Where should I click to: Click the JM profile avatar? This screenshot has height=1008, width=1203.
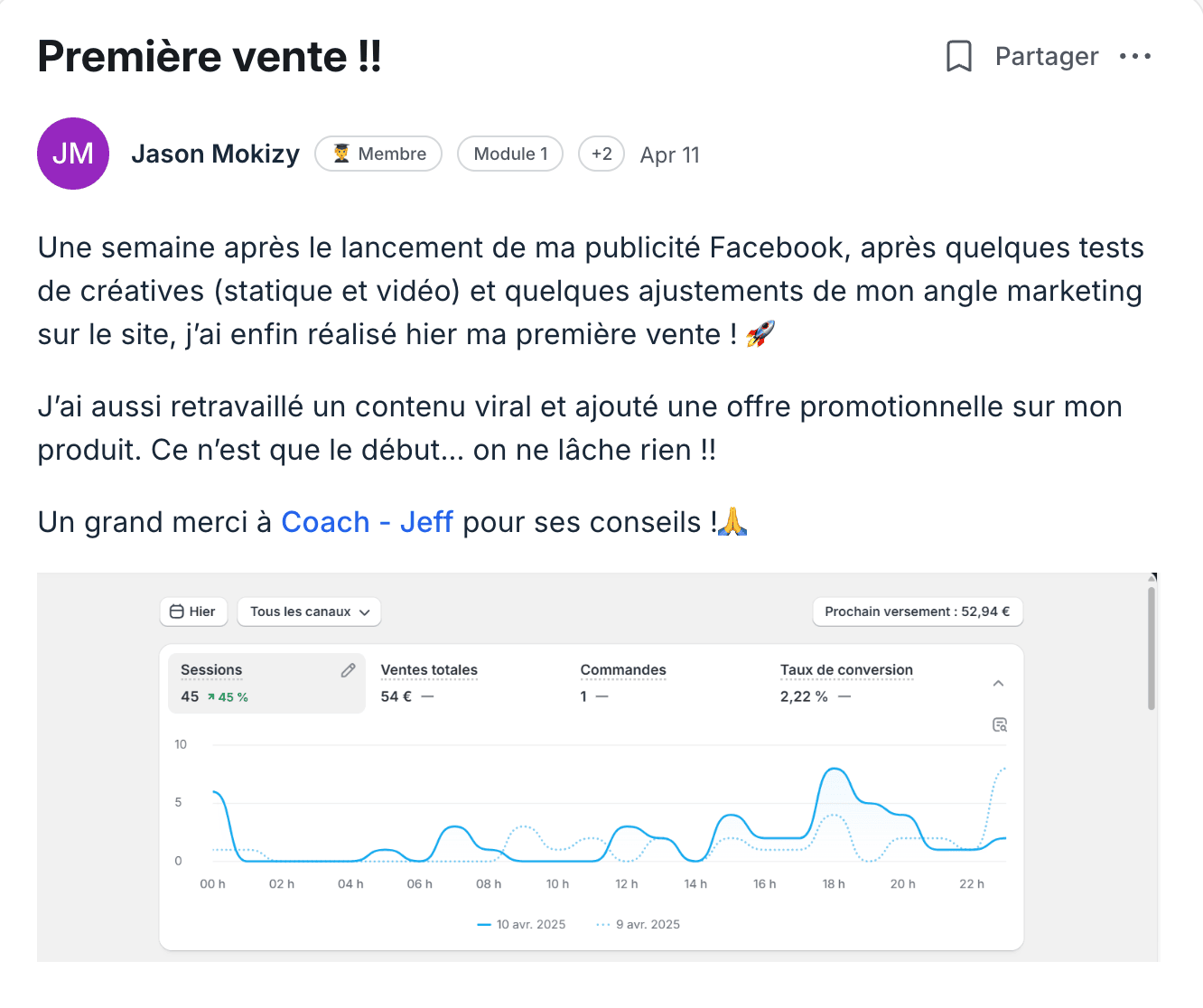[73, 154]
